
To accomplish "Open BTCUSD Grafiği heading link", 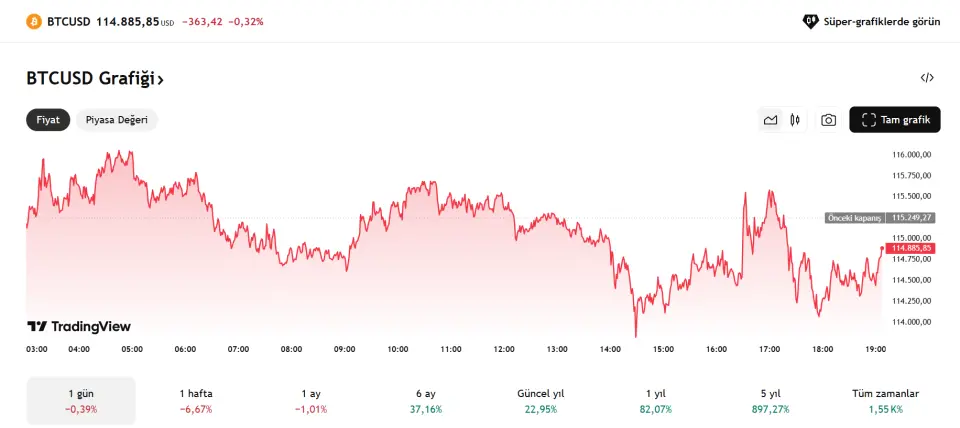I will (x=95, y=78).
